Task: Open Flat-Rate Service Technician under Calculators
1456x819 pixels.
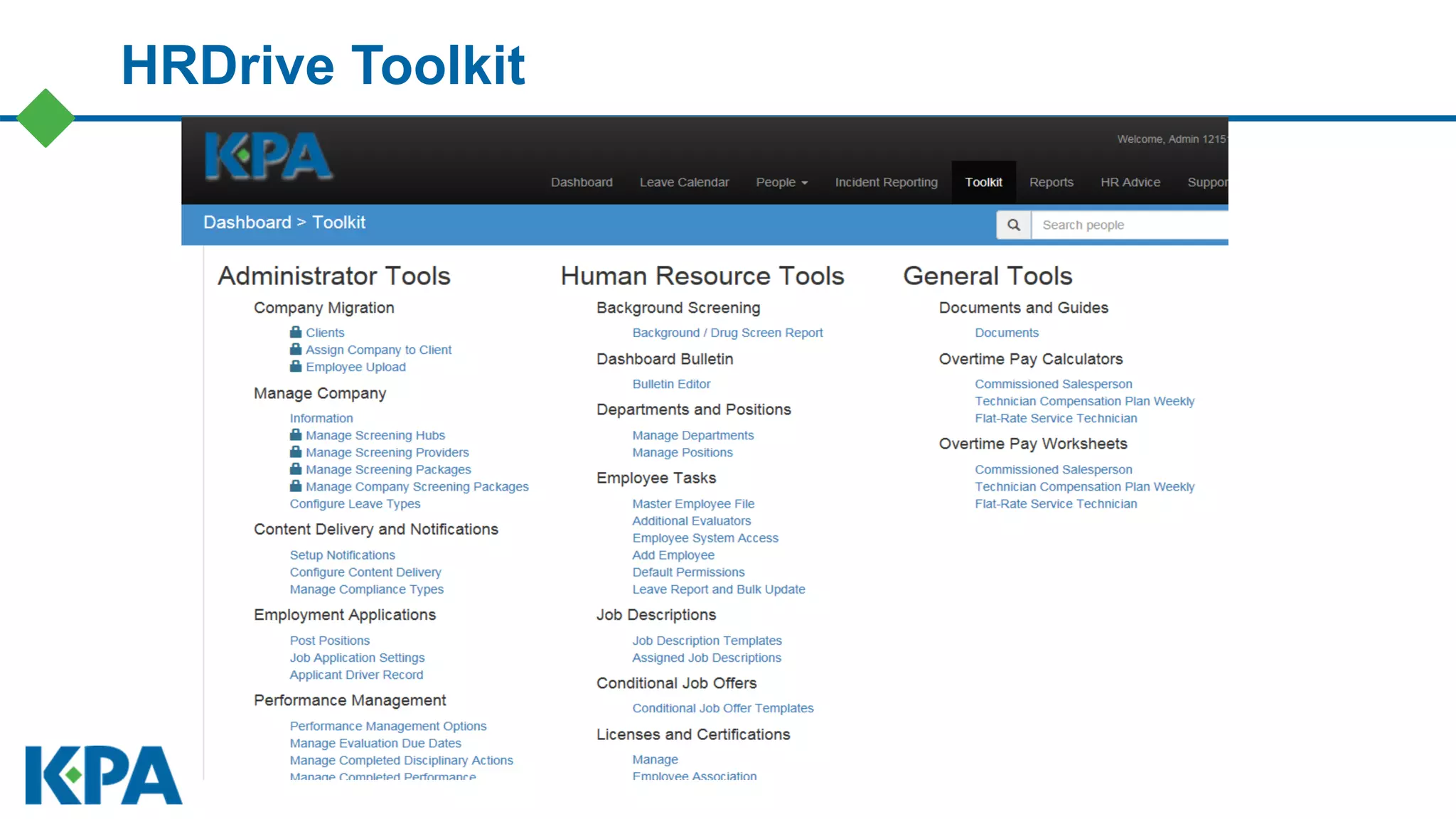Action: pos(1056,418)
